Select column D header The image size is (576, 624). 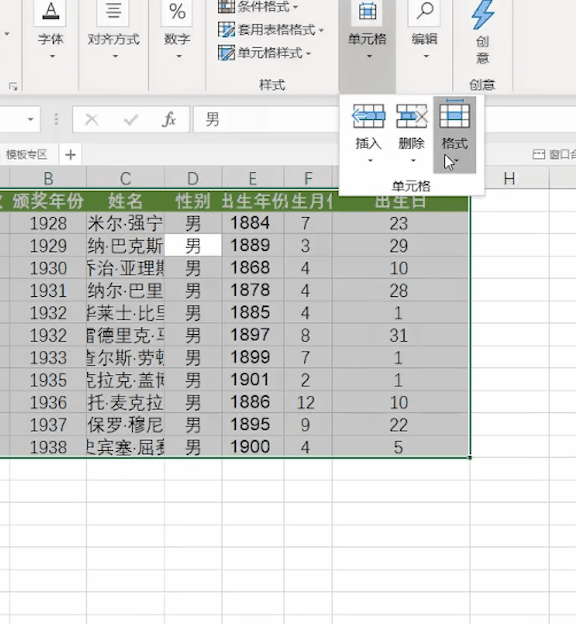pyautogui.click(x=193, y=178)
